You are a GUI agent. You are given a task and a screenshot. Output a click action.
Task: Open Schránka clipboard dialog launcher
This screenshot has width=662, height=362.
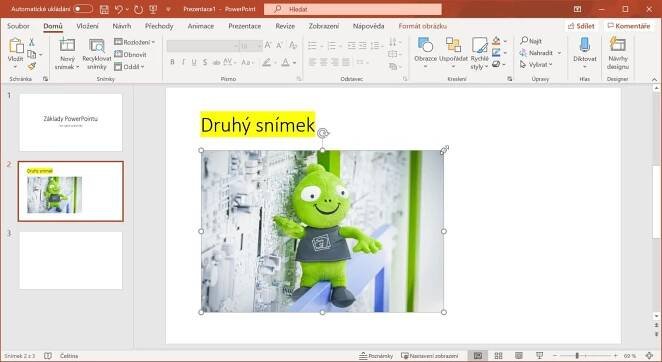[x=46, y=79]
